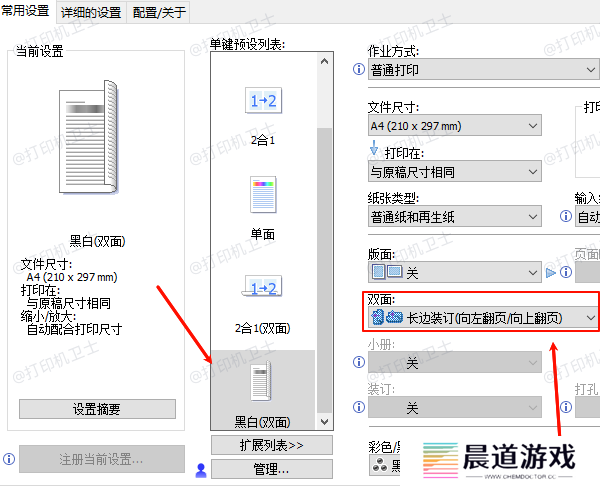The width and height of the screenshot is (600, 486).
Task: Select the 单面 preset icon
Action: (263, 194)
